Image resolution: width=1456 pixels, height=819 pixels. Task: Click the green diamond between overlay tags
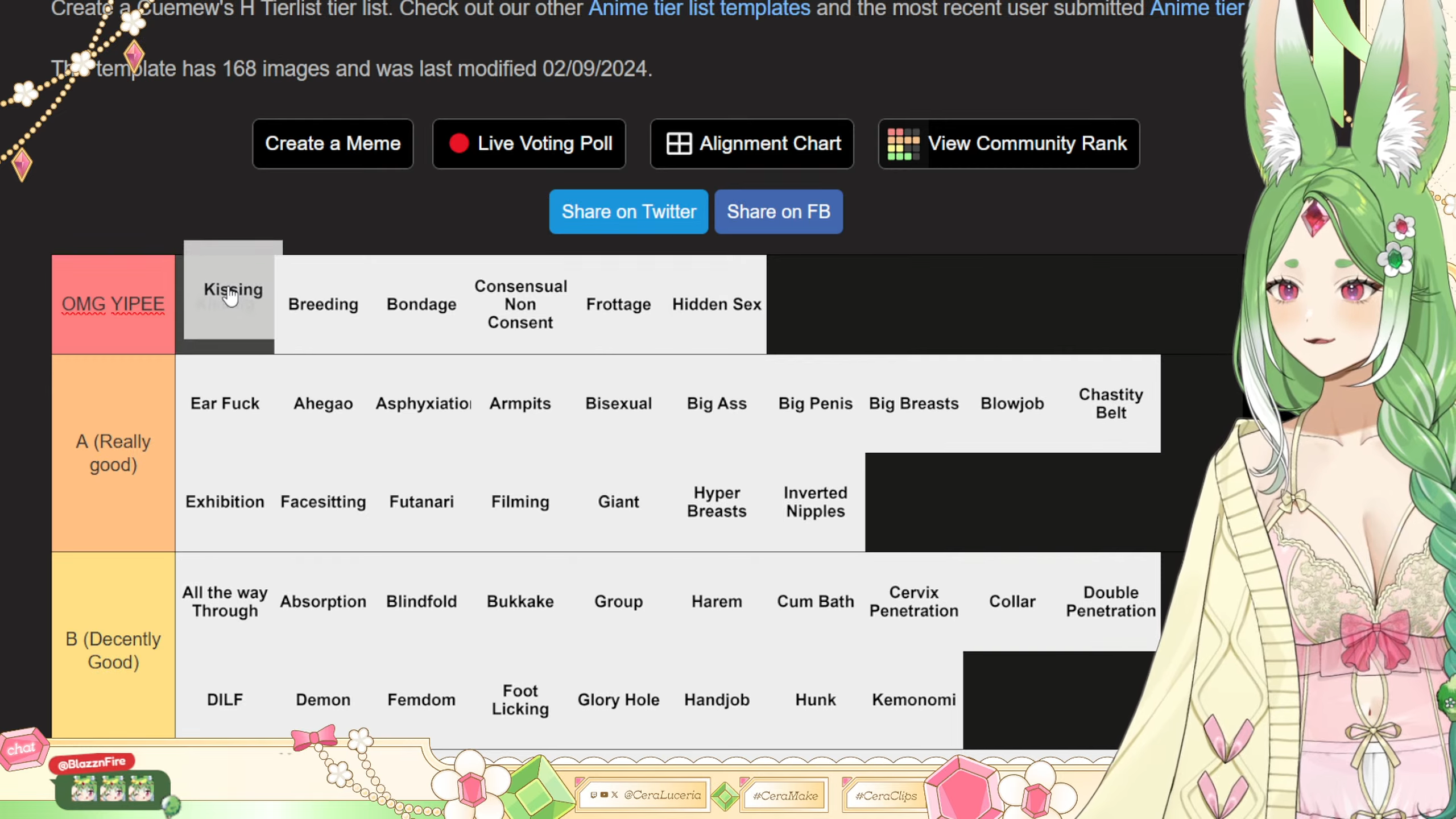pyautogui.click(x=725, y=796)
